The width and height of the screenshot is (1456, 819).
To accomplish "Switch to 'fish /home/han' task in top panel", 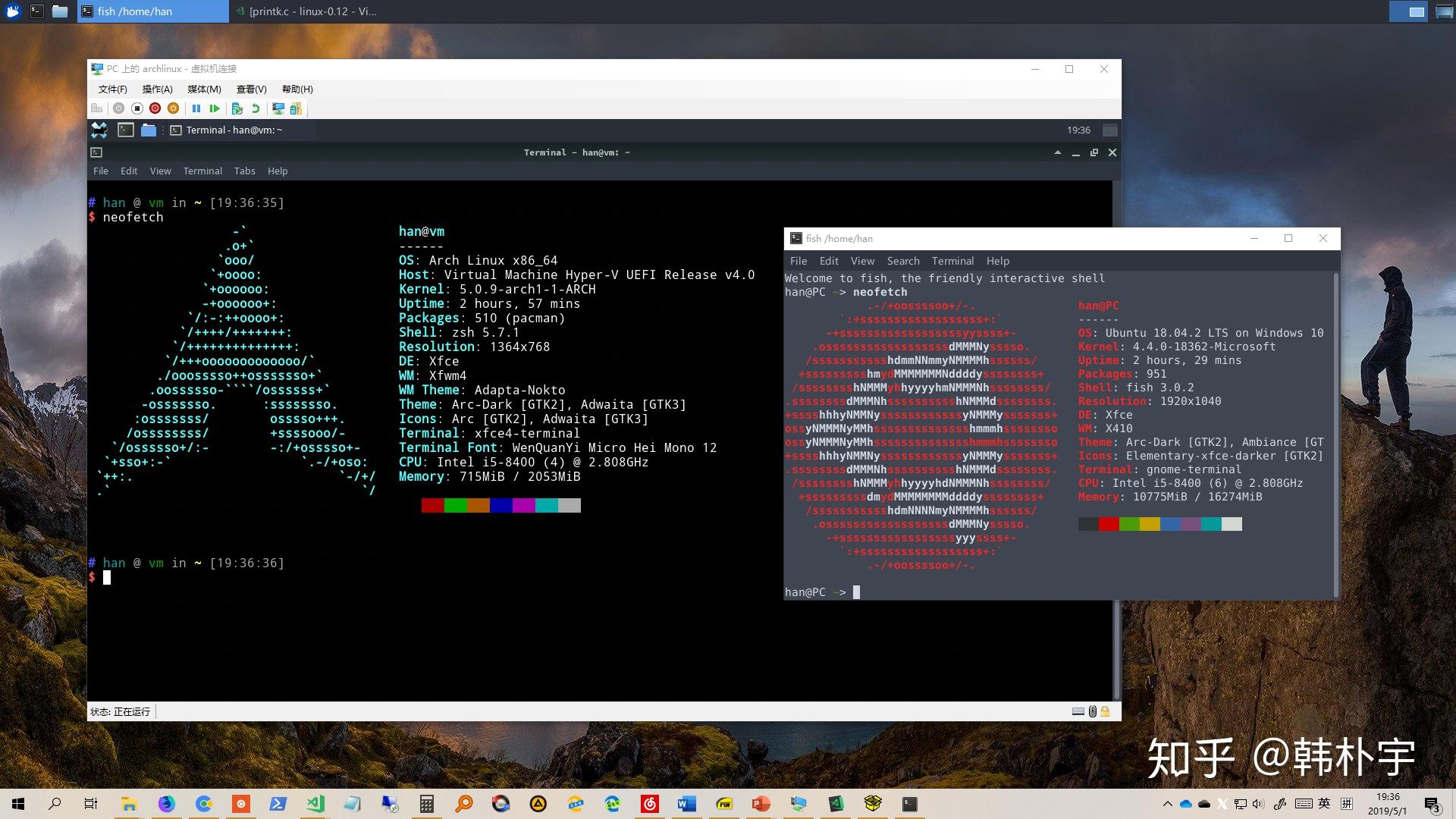I will point(152,11).
